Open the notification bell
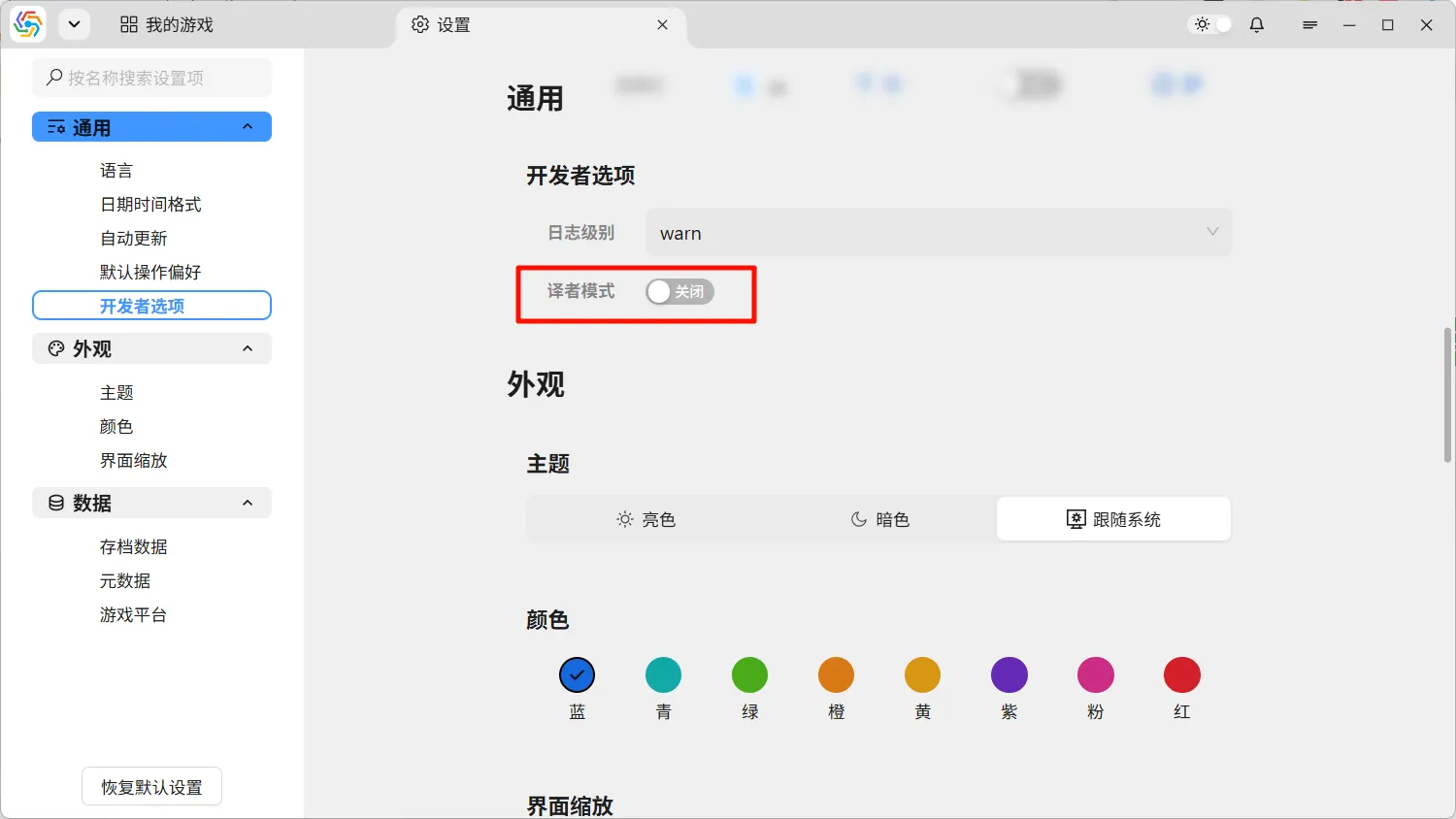Viewport: 1456px width, 819px height. pos(1257,25)
